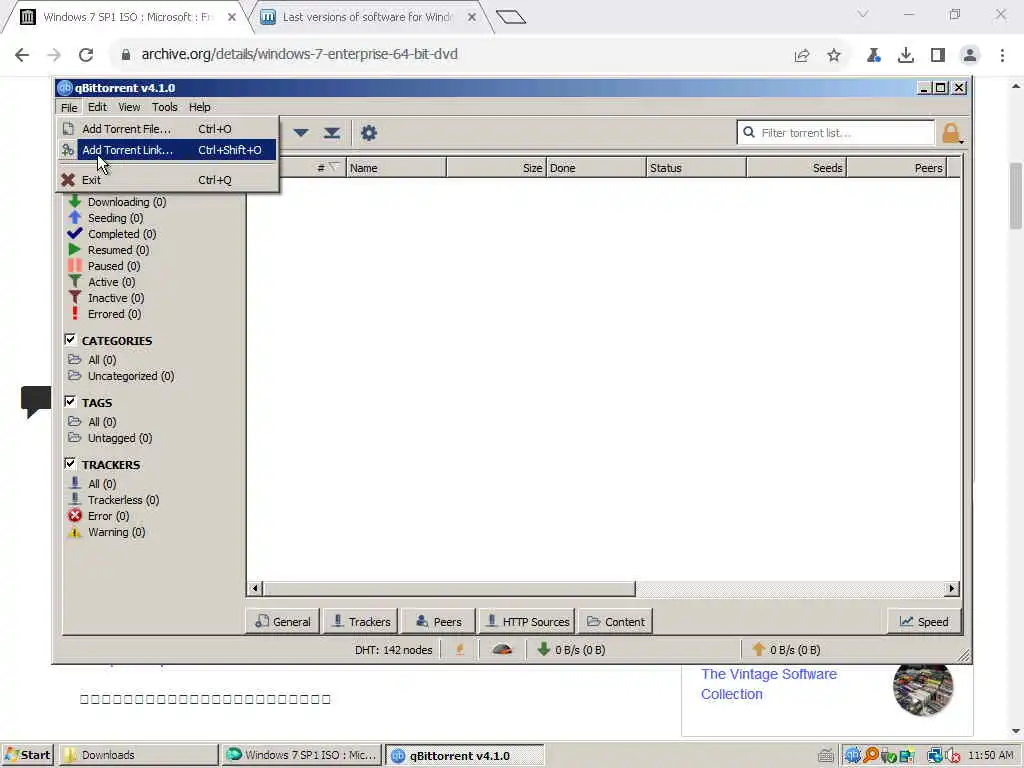This screenshot has height=768, width=1024.
Task: Click the Windows Start button
Action: click(x=27, y=755)
